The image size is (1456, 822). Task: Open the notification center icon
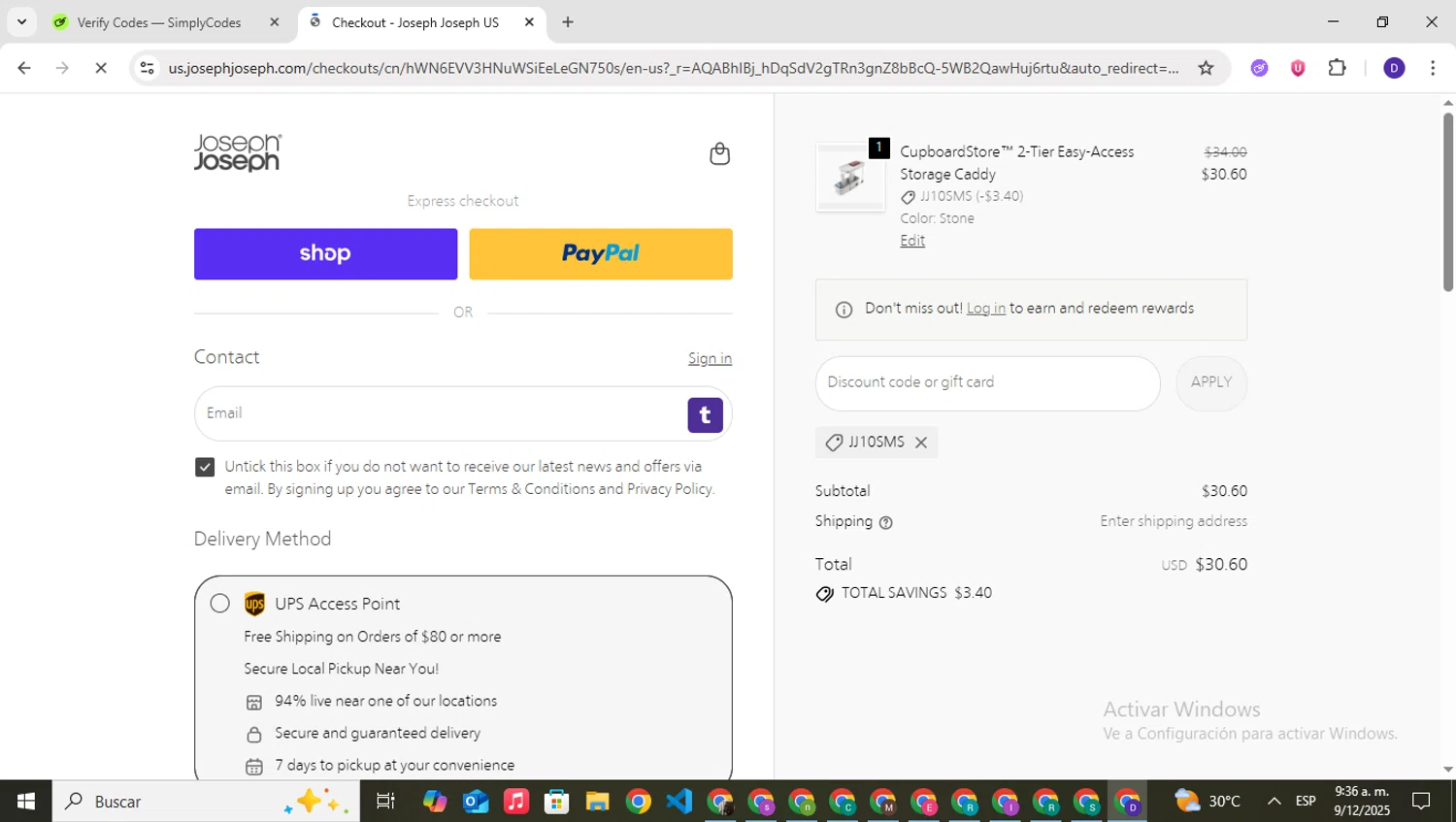point(1421,801)
